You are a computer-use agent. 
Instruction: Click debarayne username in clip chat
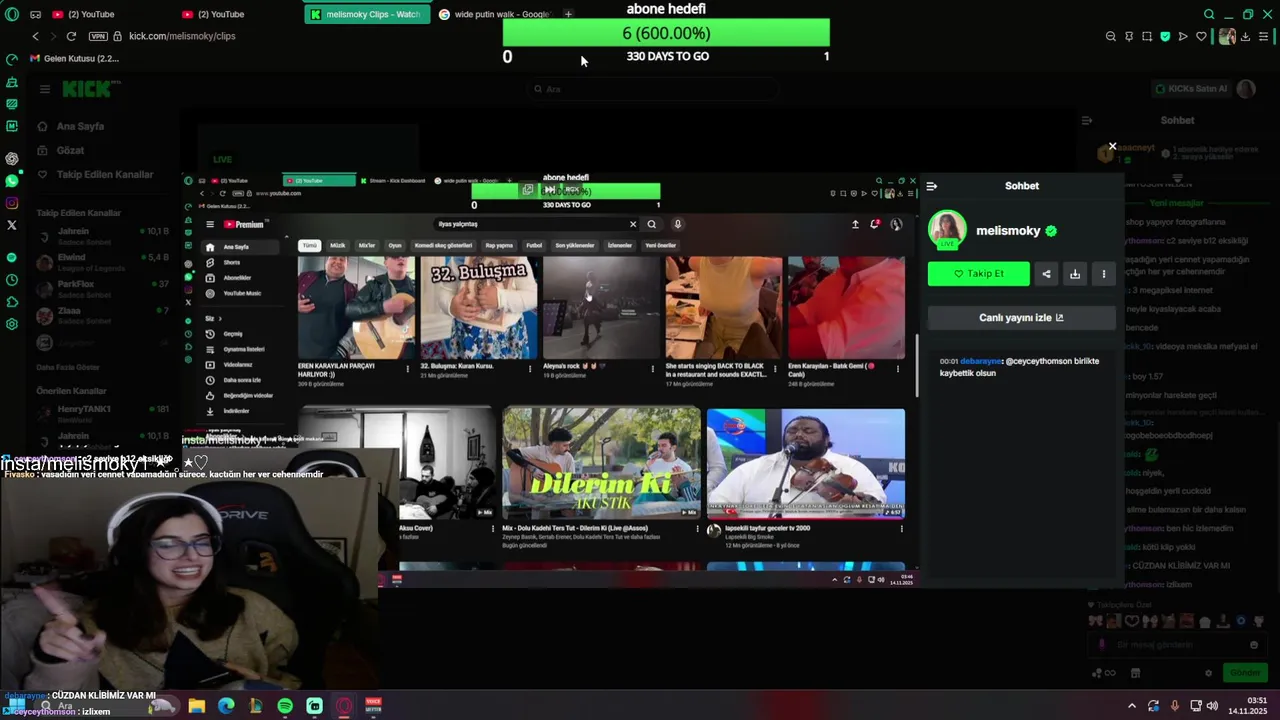pos(980,361)
